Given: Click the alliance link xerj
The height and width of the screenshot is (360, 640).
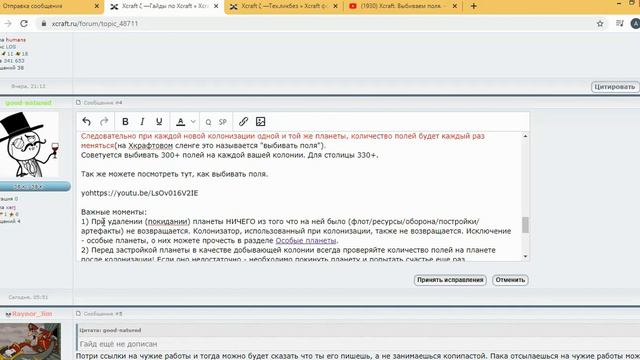Looking at the screenshot, I should click(11, 207).
